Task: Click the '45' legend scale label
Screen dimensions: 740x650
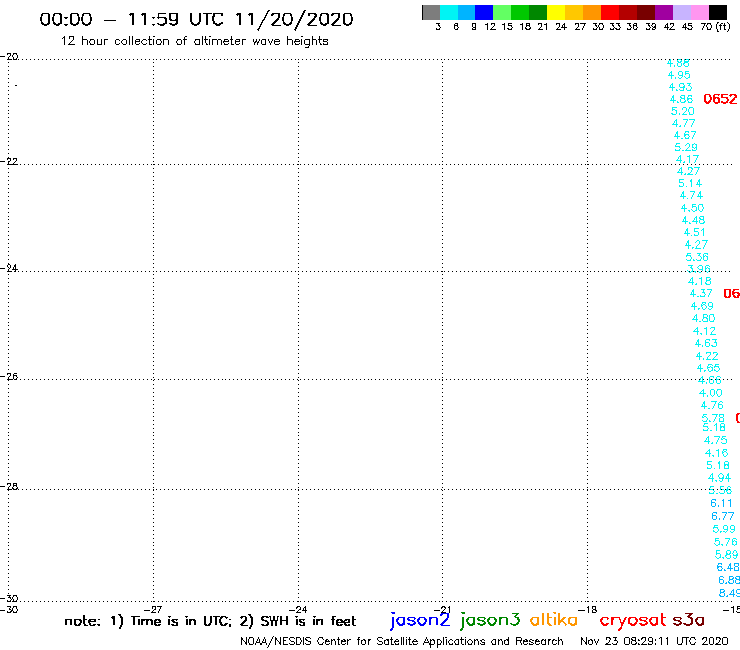Action: point(687,27)
